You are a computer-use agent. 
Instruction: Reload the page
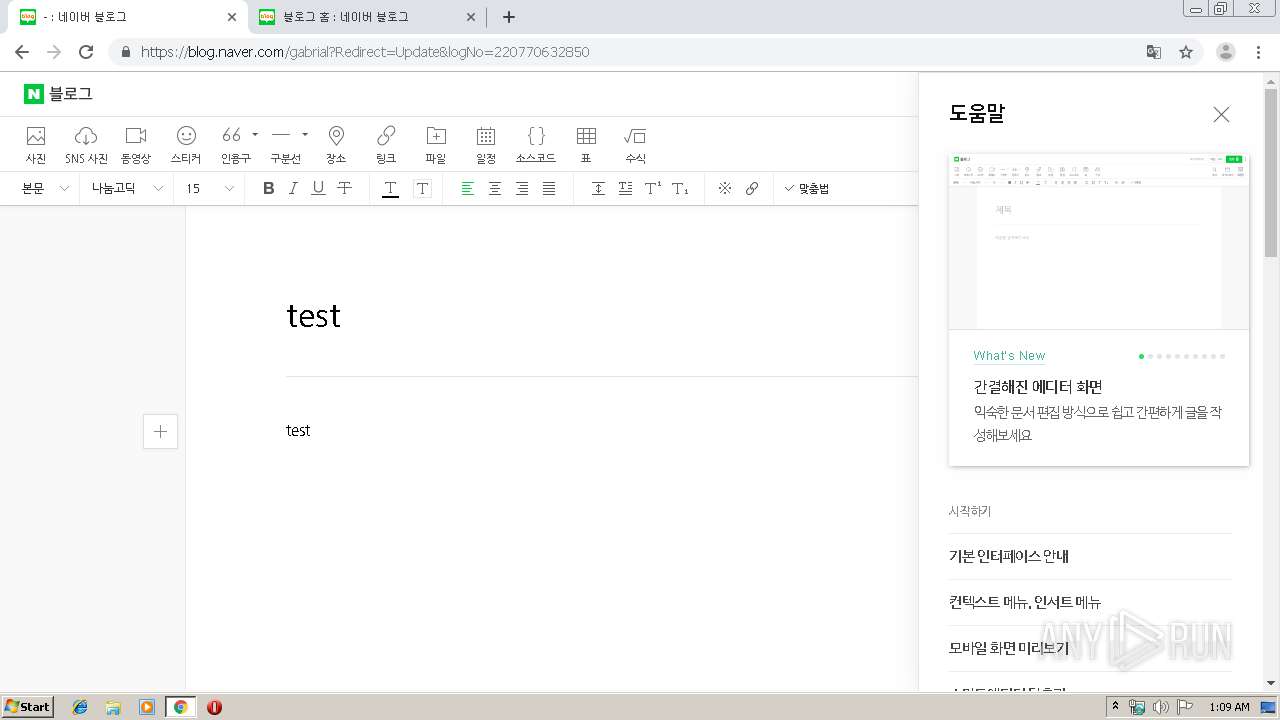(x=86, y=52)
